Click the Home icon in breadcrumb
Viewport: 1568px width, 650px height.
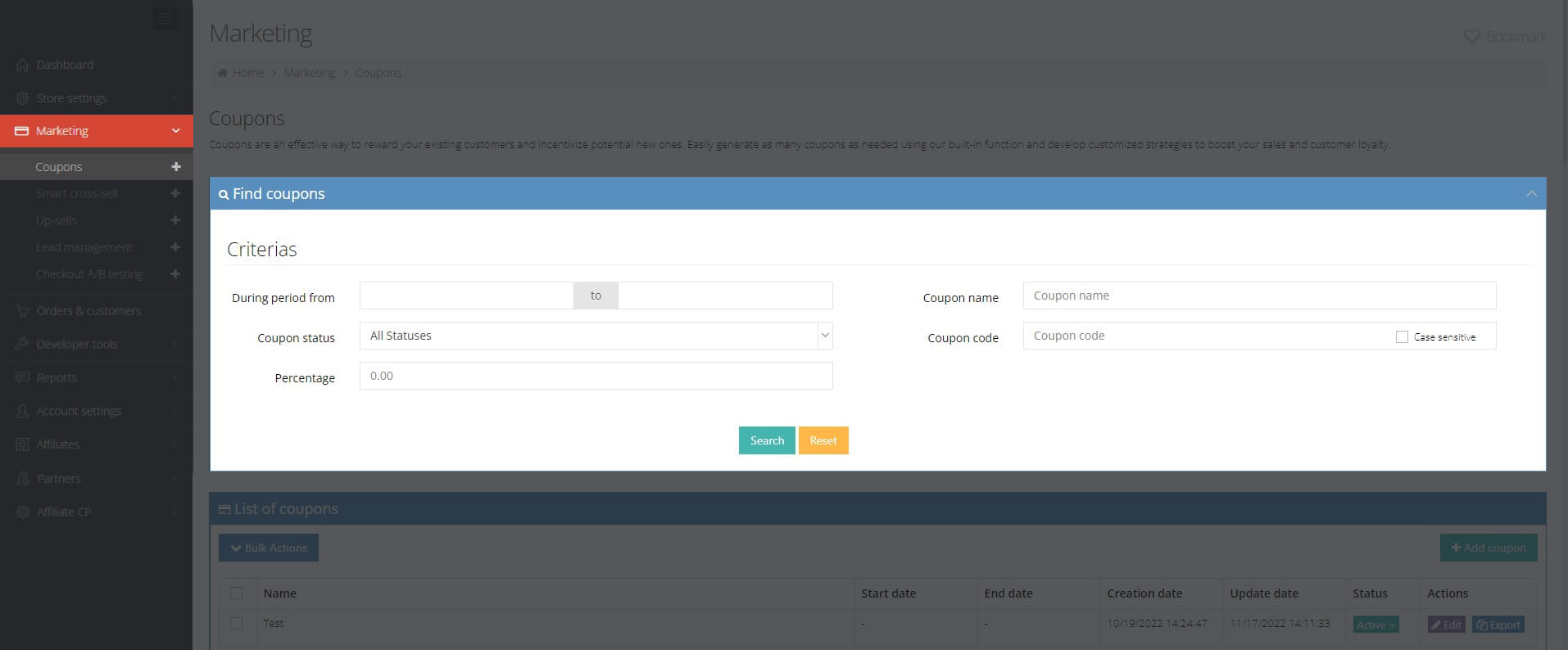tap(223, 73)
